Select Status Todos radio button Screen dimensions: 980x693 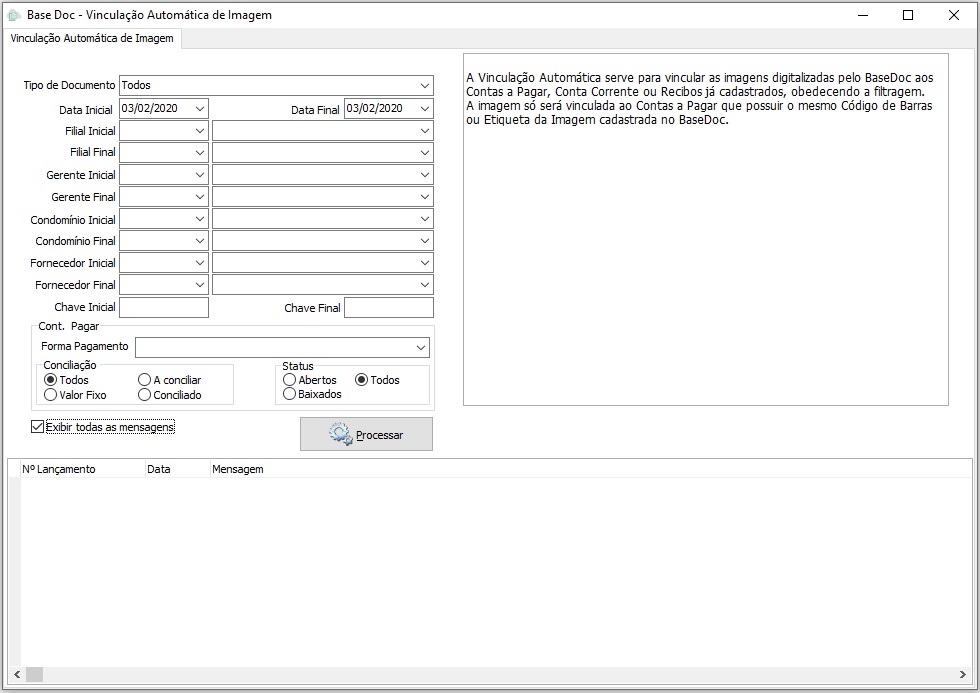click(x=361, y=380)
